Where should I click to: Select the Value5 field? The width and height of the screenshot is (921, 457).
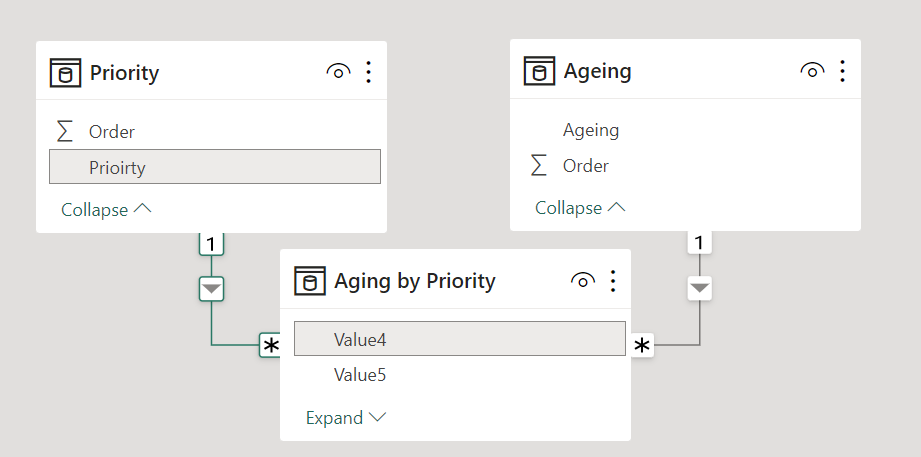click(360, 375)
